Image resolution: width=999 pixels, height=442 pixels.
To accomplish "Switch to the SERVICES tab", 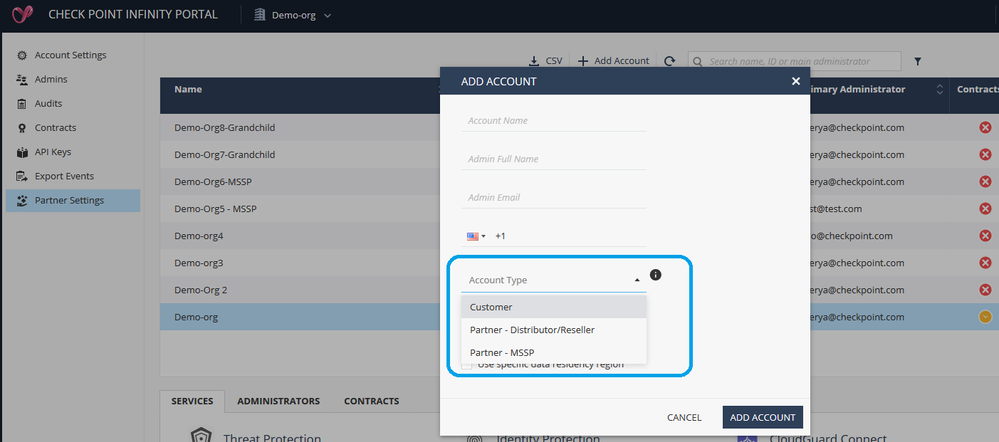I will pyautogui.click(x=192, y=401).
